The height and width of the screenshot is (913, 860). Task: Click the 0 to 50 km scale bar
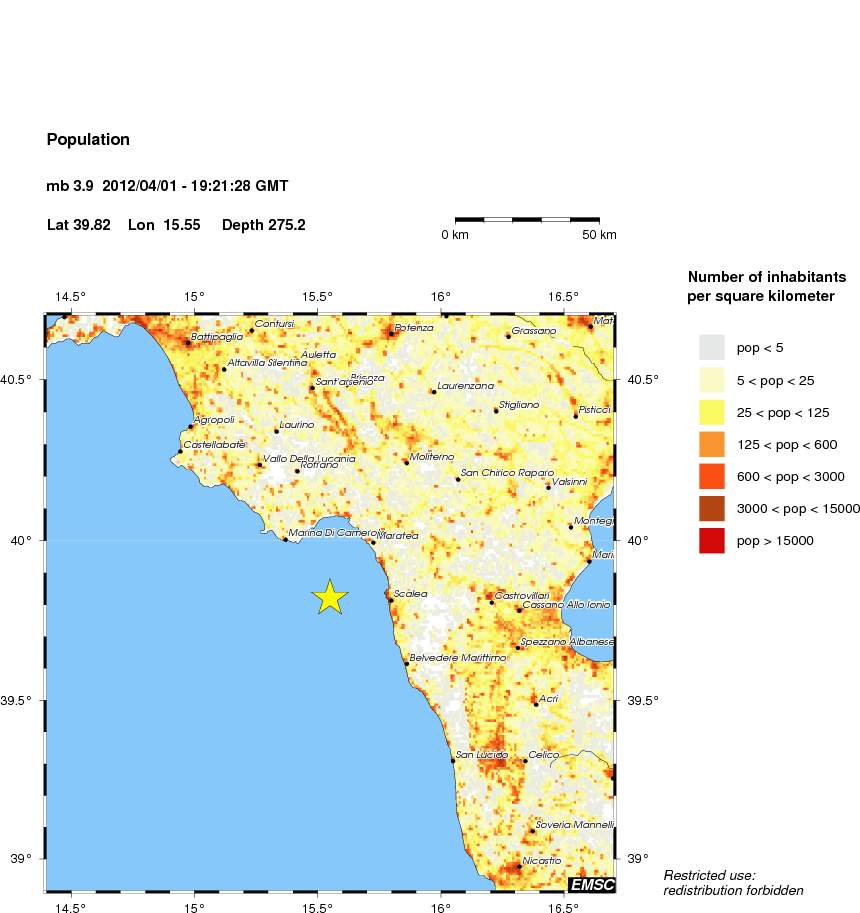point(529,221)
